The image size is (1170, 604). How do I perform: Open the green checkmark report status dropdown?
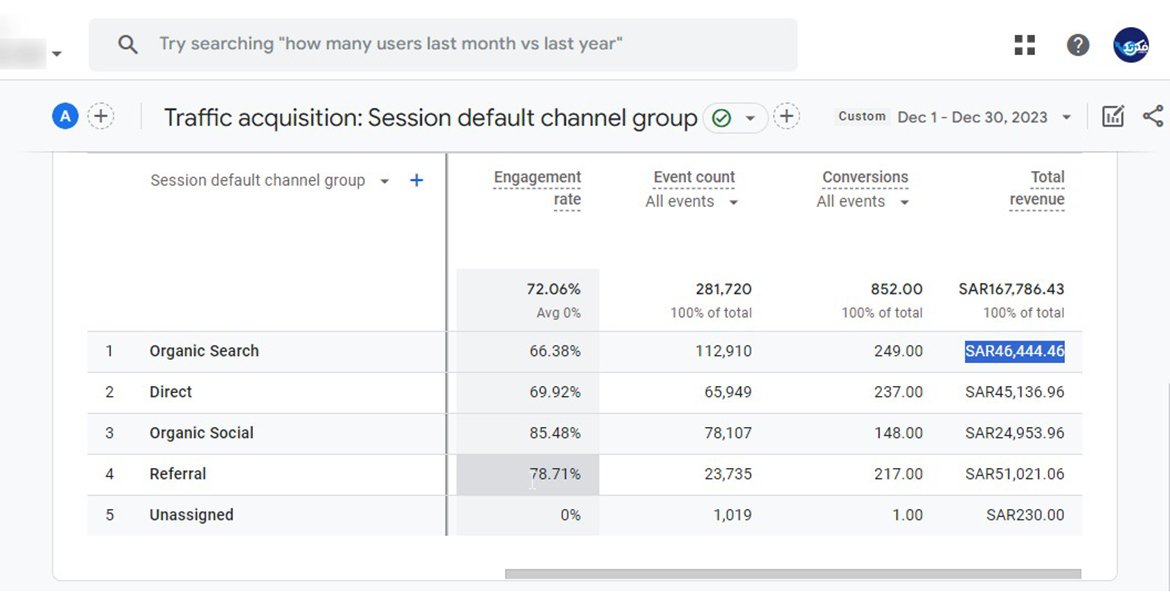735,118
